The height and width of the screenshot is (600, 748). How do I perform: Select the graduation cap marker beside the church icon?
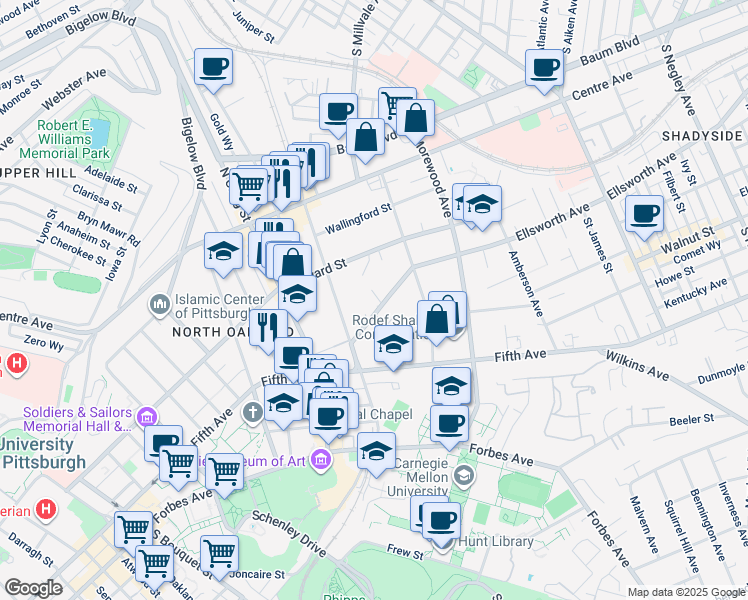click(283, 404)
